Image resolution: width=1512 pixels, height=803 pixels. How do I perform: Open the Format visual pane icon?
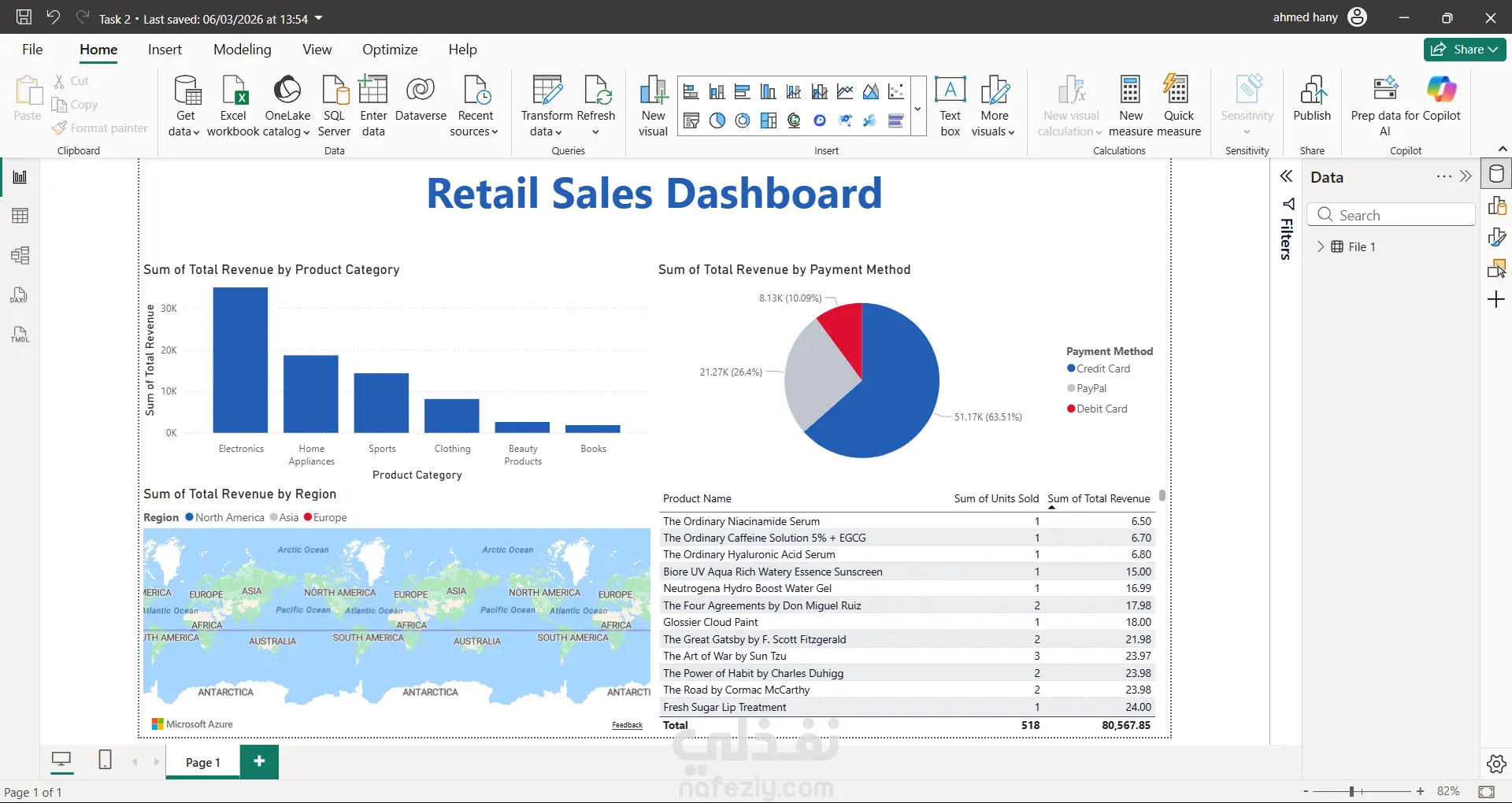click(x=1496, y=237)
